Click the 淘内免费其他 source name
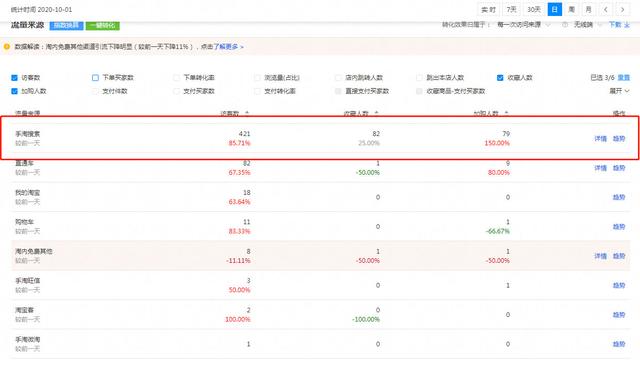Image resolution: width=640 pixels, height=369 pixels. [34, 251]
